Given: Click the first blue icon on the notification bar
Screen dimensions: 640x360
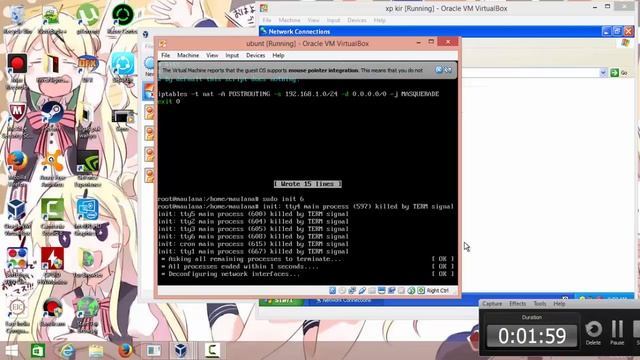Looking at the screenshot, I should 439,70.
